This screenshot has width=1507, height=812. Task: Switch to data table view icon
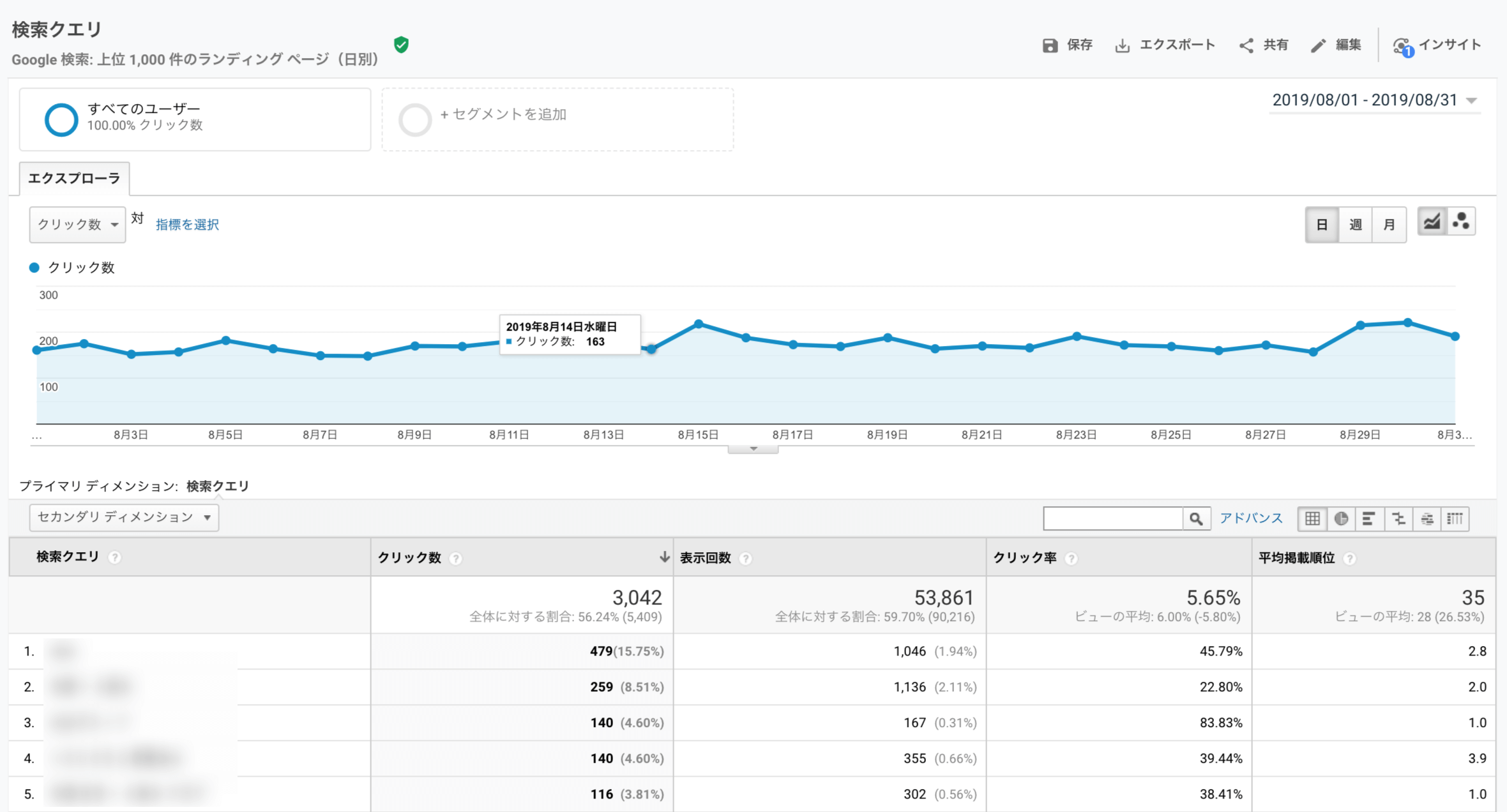coord(1312,518)
